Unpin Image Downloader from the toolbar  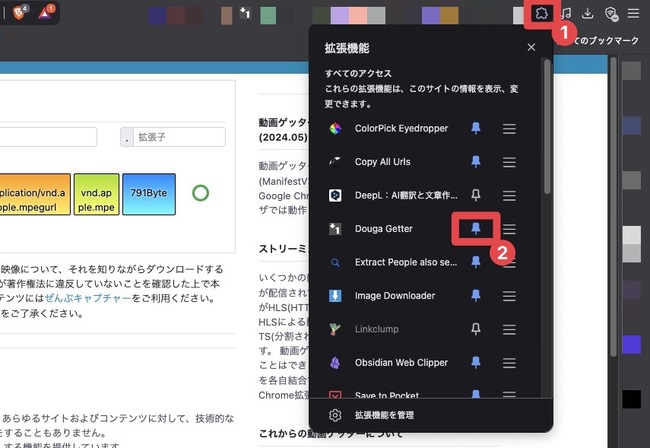coord(476,296)
